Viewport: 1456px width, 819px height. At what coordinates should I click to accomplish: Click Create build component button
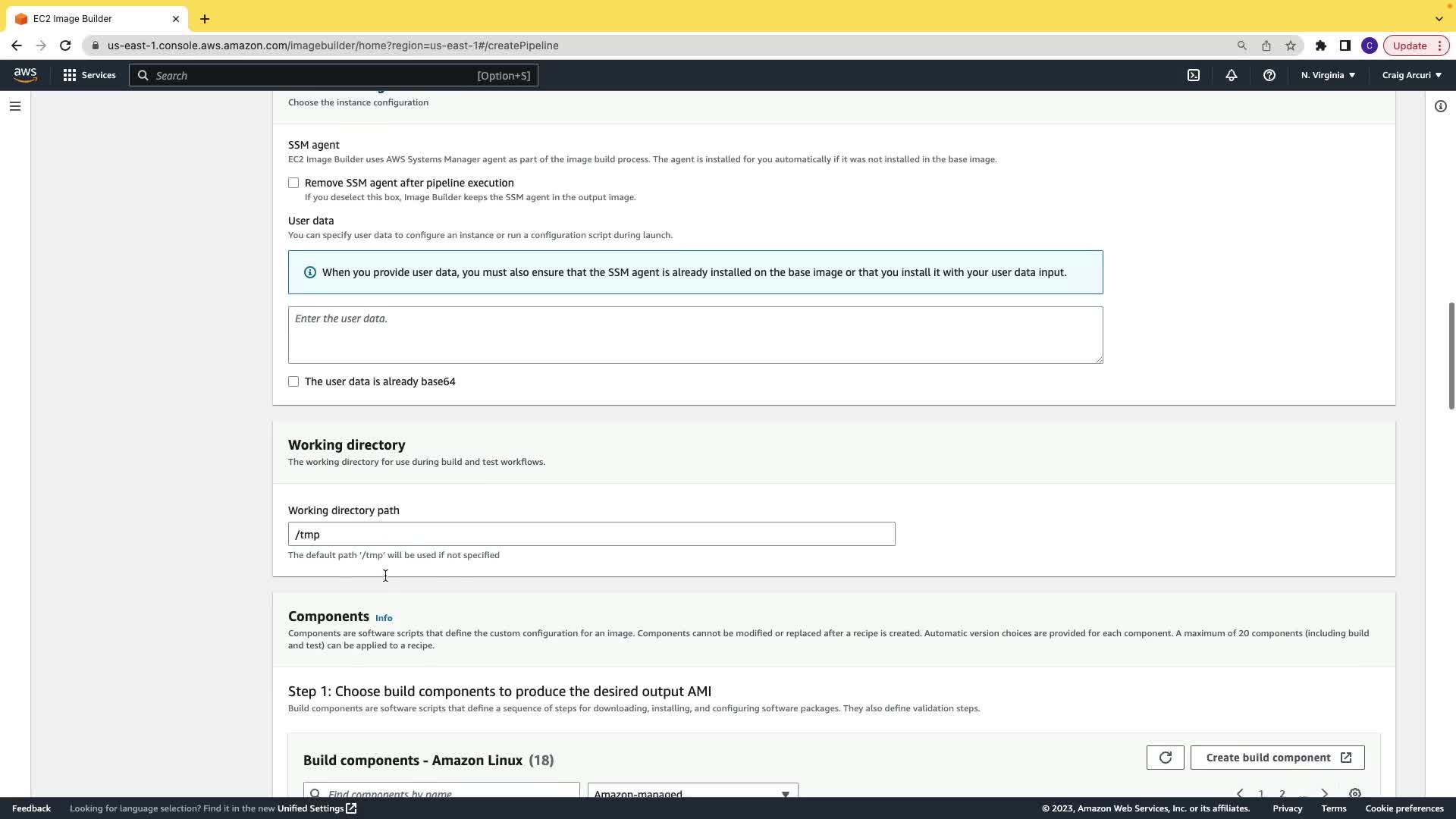(x=1278, y=758)
